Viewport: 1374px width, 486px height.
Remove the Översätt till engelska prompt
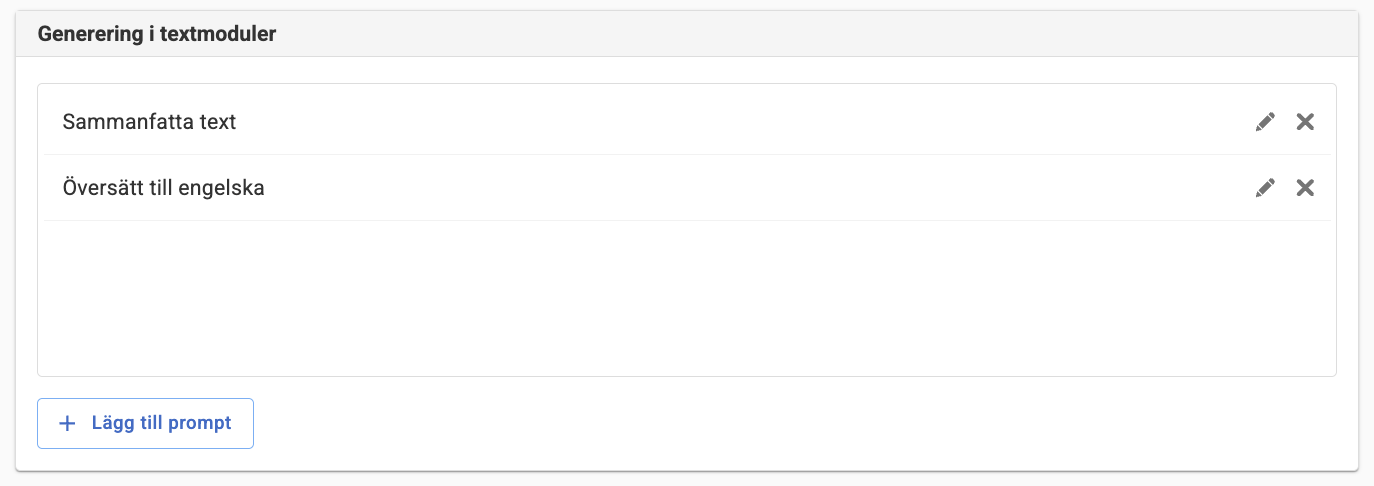click(1305, 188)
